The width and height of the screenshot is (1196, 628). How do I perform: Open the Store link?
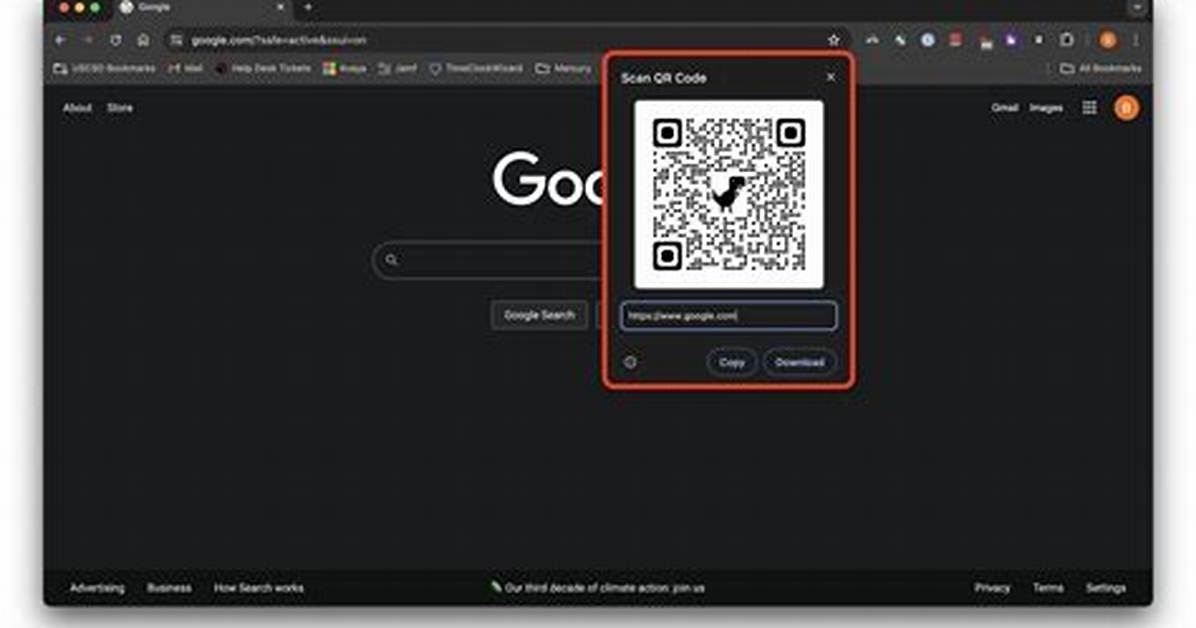tap(120, 108)
